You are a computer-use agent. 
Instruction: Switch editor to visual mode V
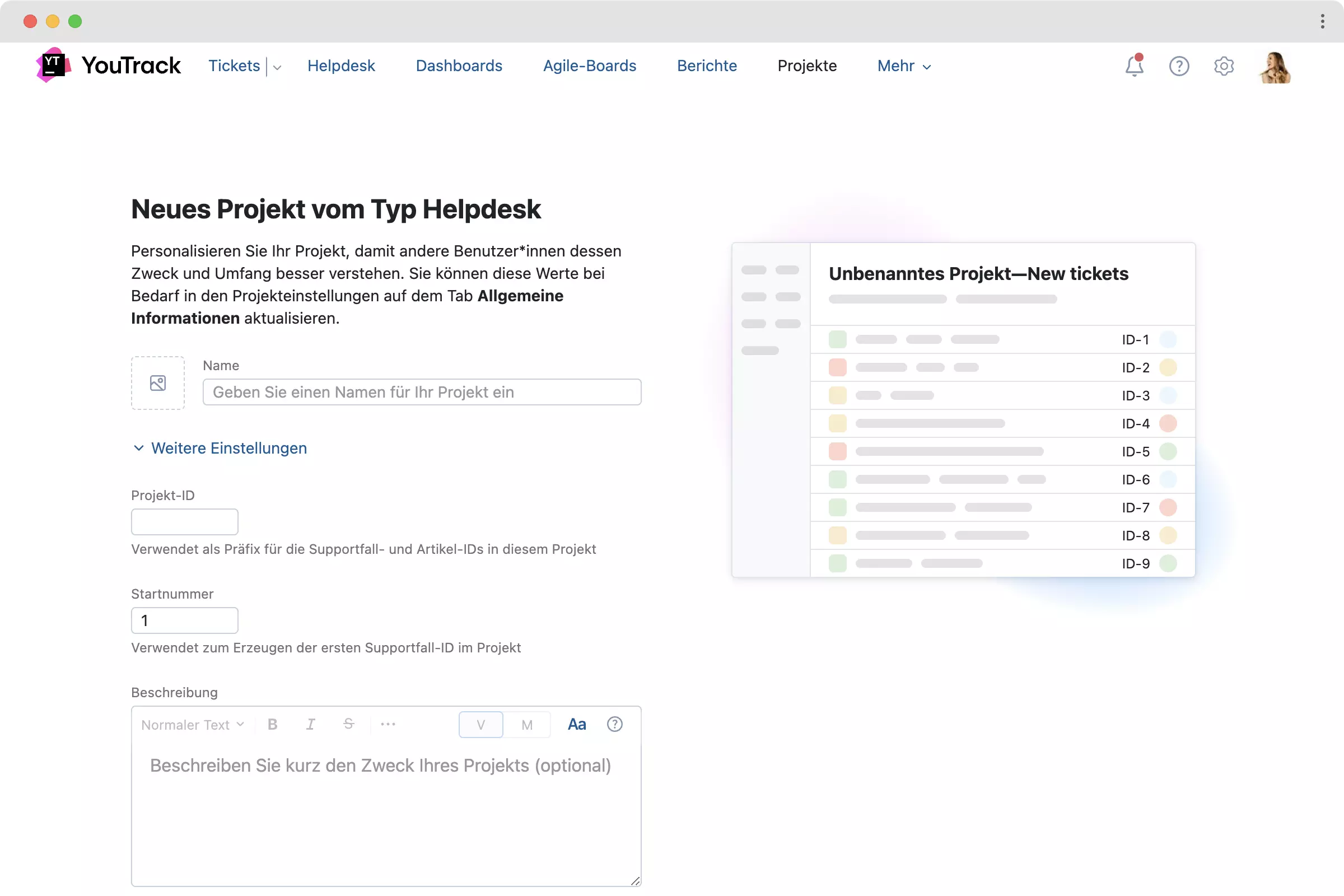point(480,725)
